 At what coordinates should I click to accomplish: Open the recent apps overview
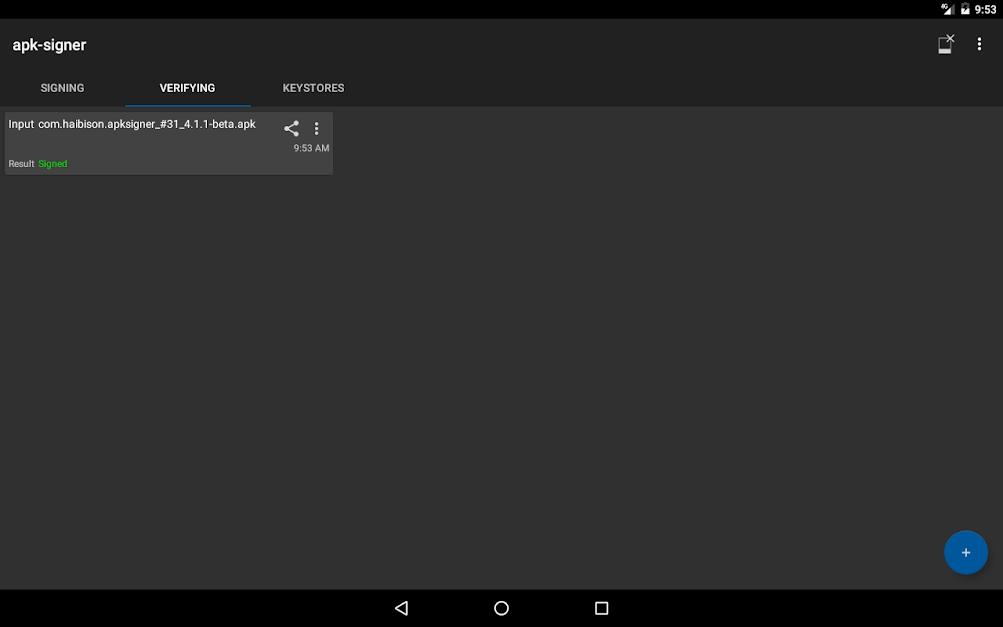click(601, 608)
